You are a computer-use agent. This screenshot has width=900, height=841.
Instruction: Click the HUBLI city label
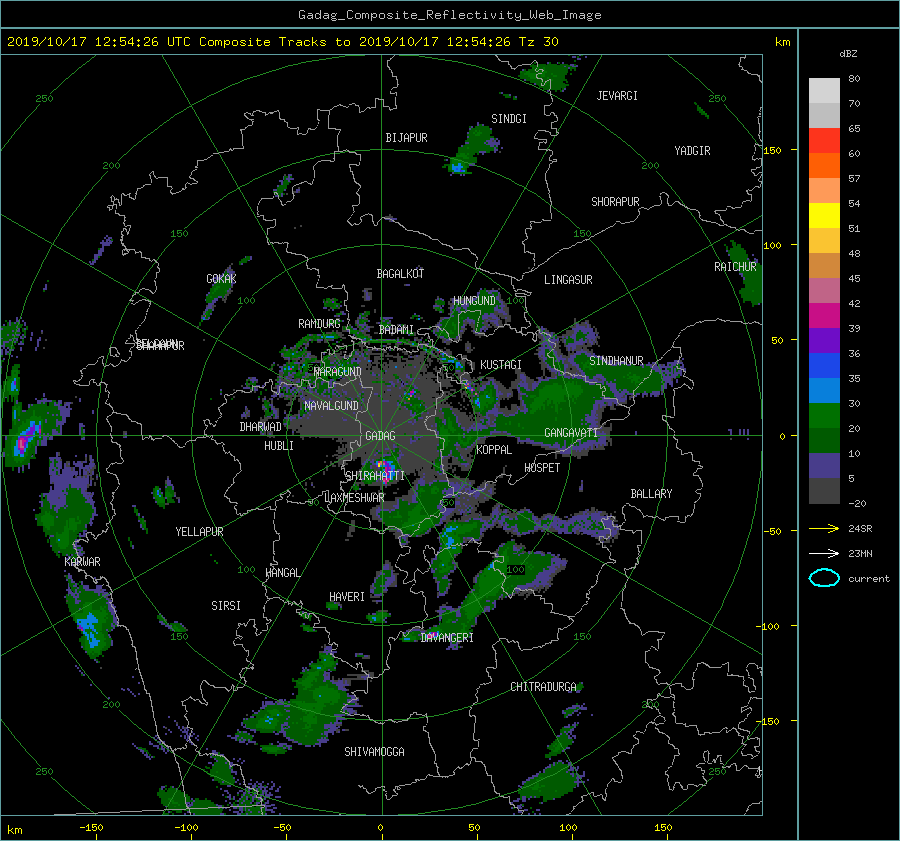tap(279, 446)
